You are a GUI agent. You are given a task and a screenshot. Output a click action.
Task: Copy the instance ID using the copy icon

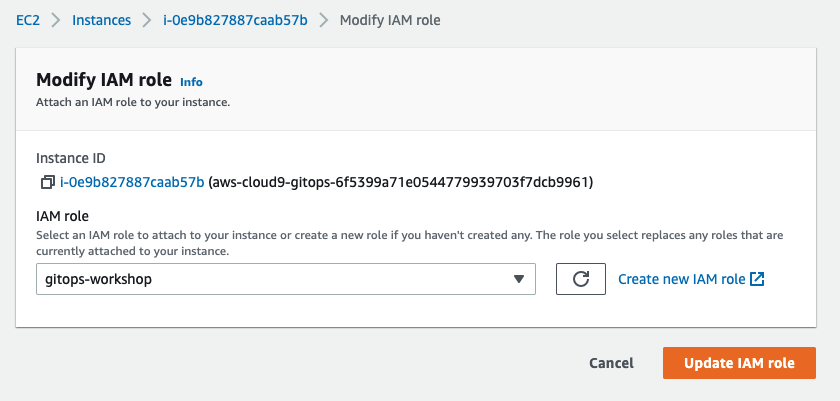[x=47, y=183]
